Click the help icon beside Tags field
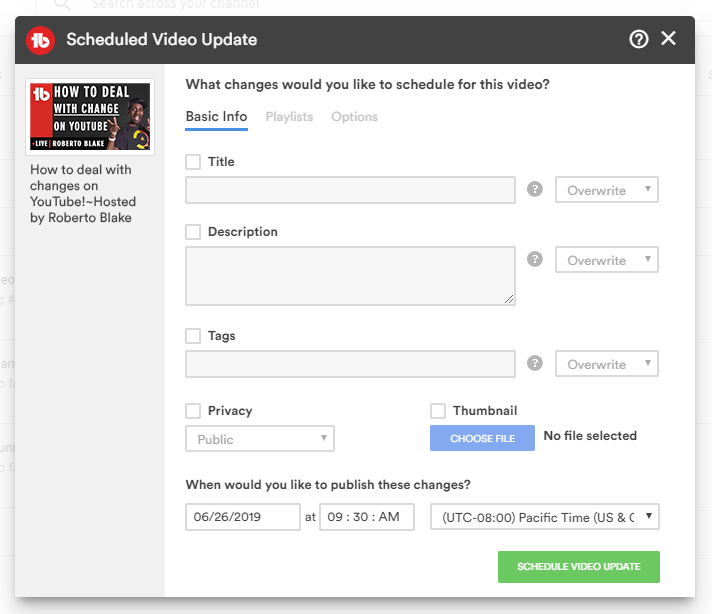This screenshot has height=614, width=712. 535,364
